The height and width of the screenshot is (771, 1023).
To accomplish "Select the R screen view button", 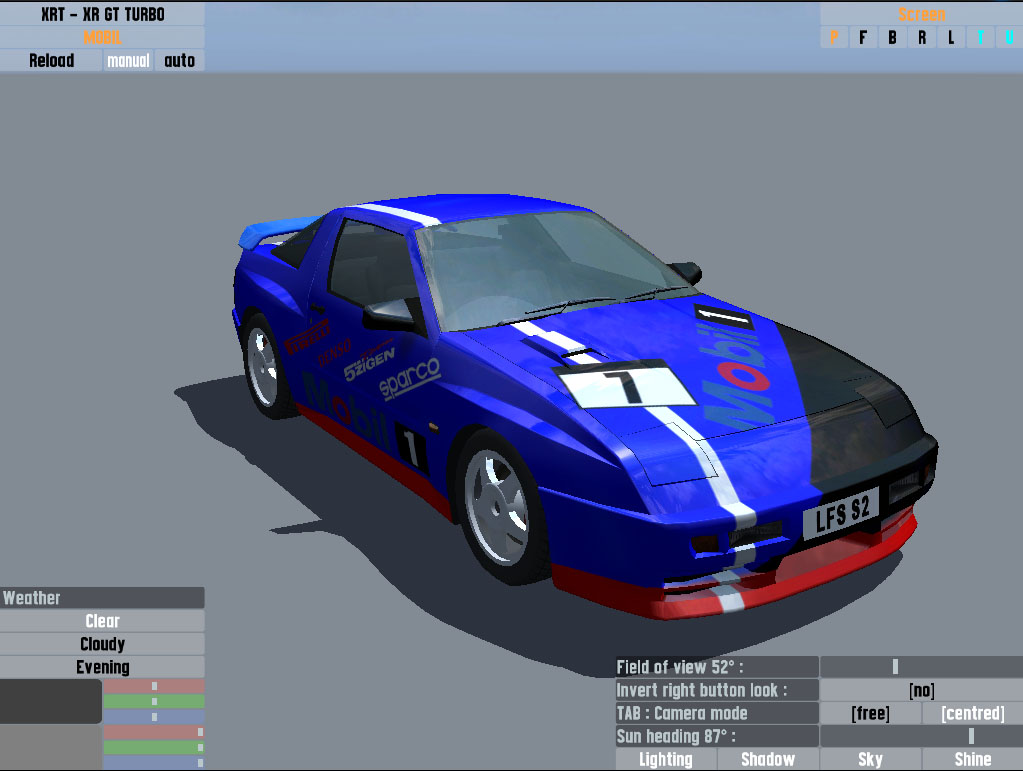I will pyautogui.click(x=922, y=38).
